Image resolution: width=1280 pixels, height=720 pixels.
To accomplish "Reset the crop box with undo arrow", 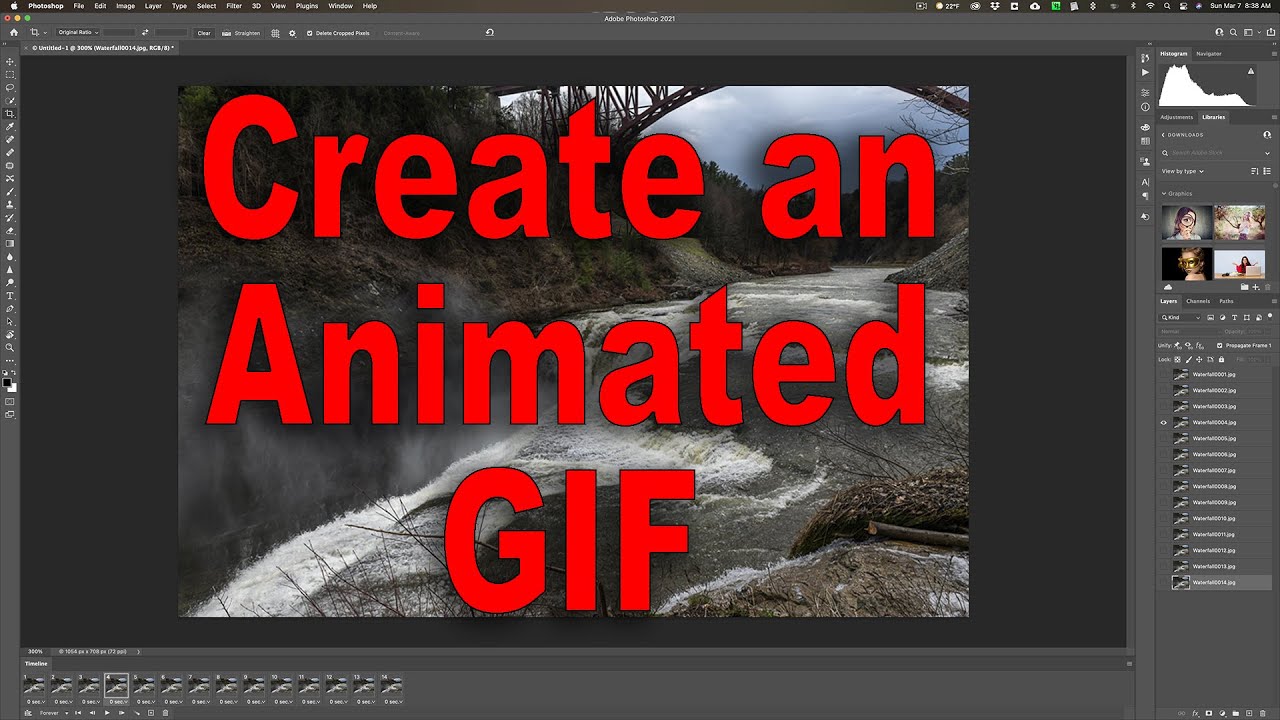I will [x=489, y=32].
